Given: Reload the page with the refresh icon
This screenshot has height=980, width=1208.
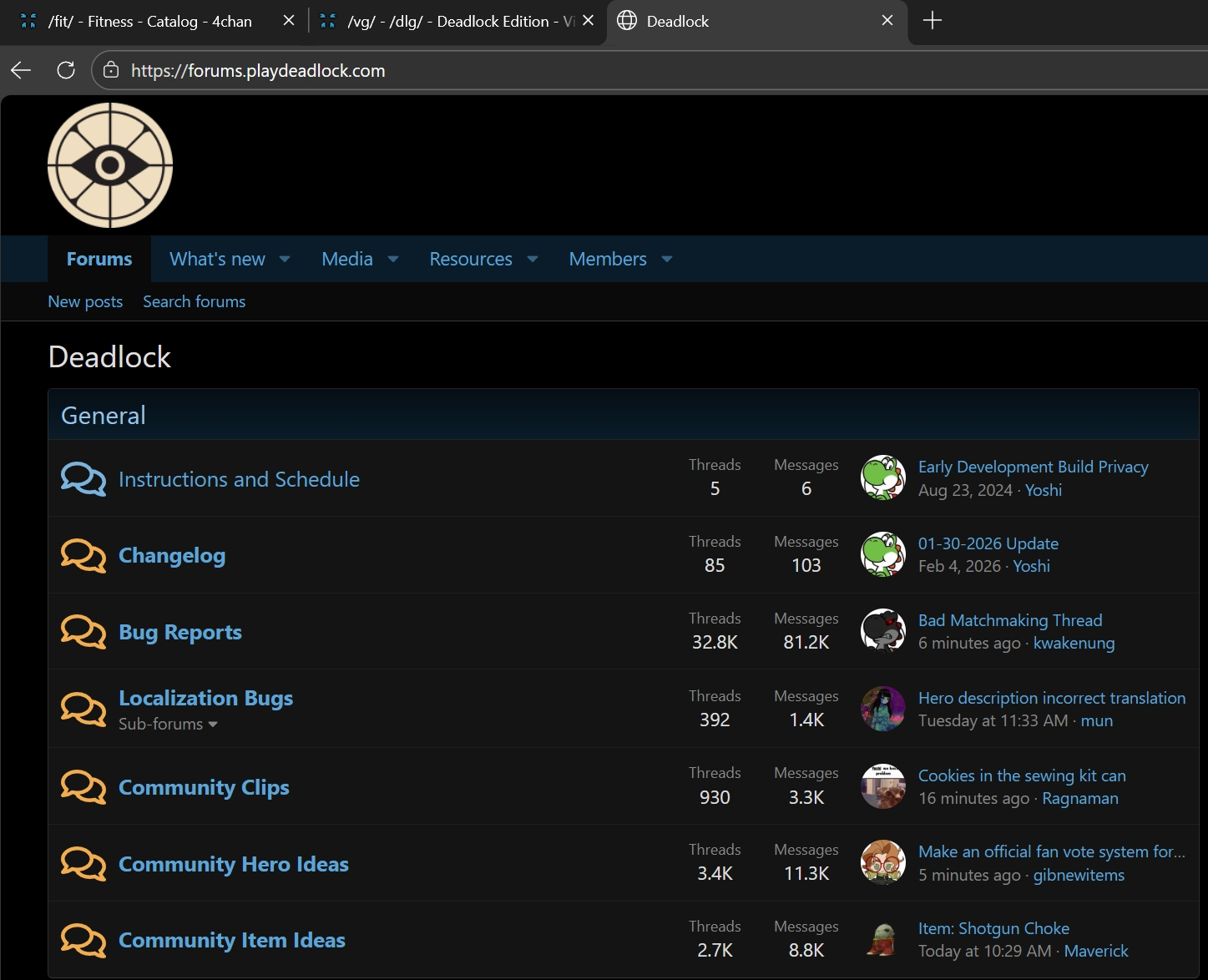Looking at the screenshot, I should (66, 70).
